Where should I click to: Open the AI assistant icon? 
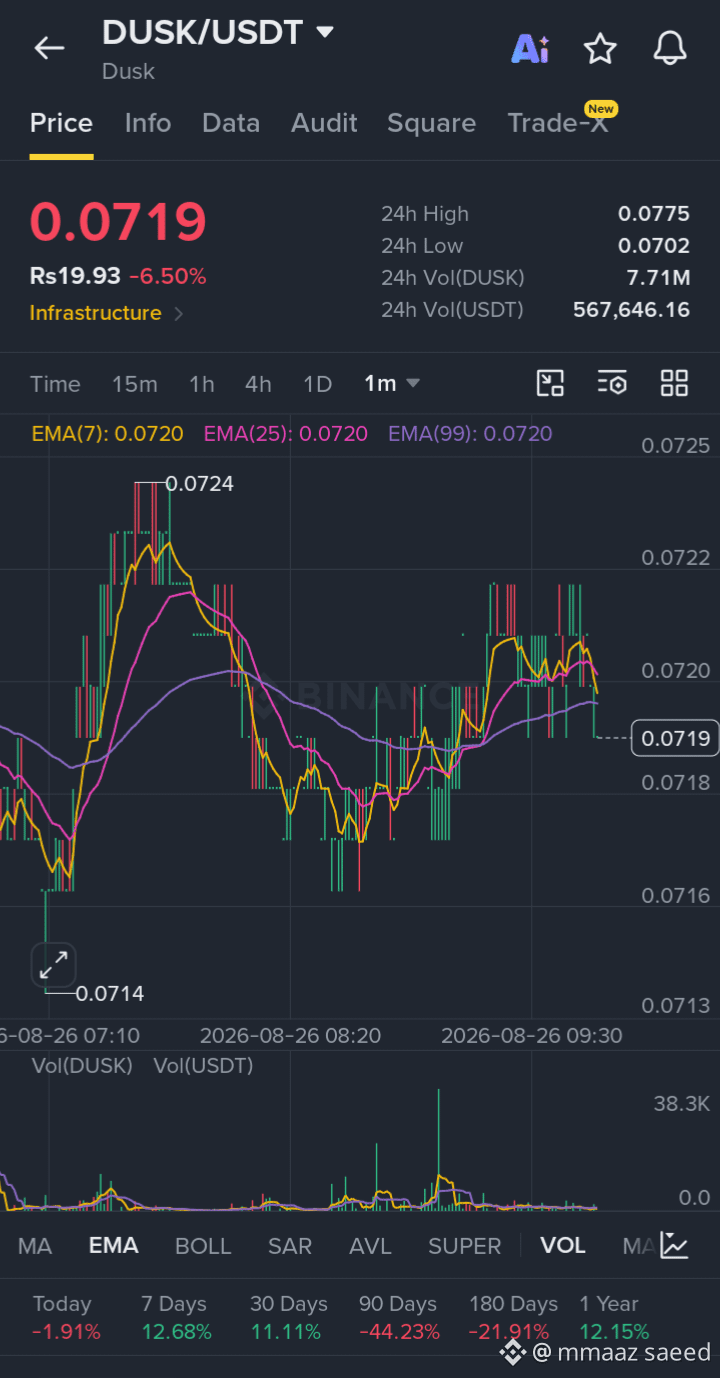tap(530, 48)
